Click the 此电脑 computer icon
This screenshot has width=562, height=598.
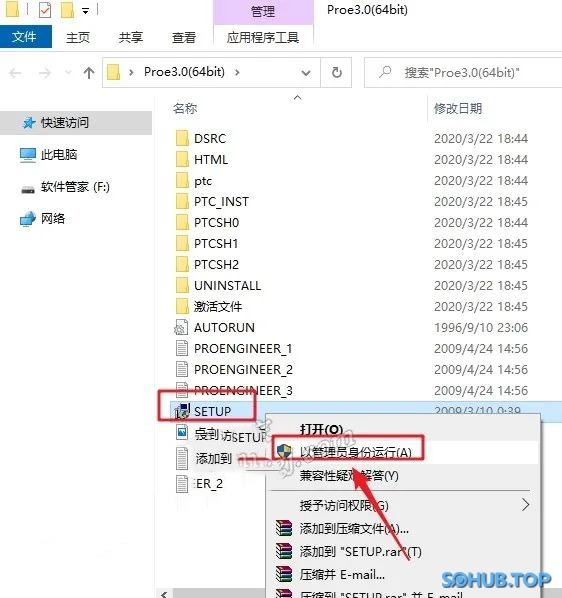click(x=28, y=155)
